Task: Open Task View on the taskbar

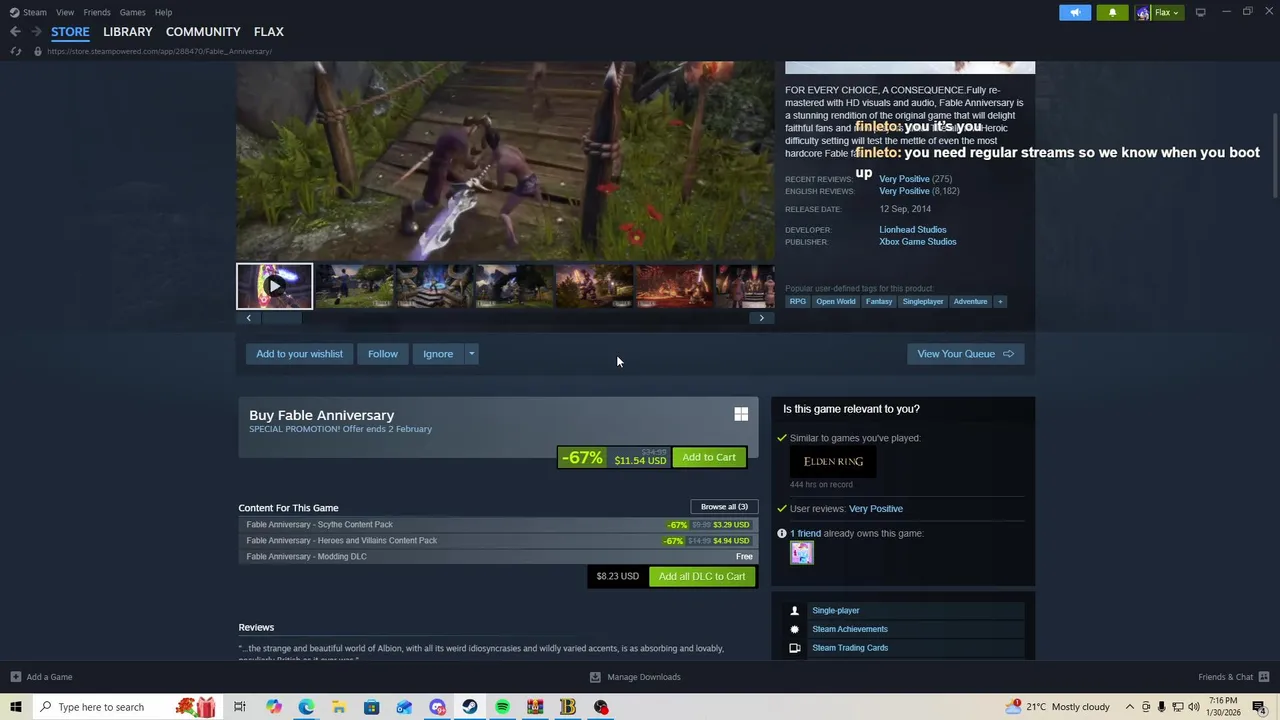Action: [x=240, y=707]
